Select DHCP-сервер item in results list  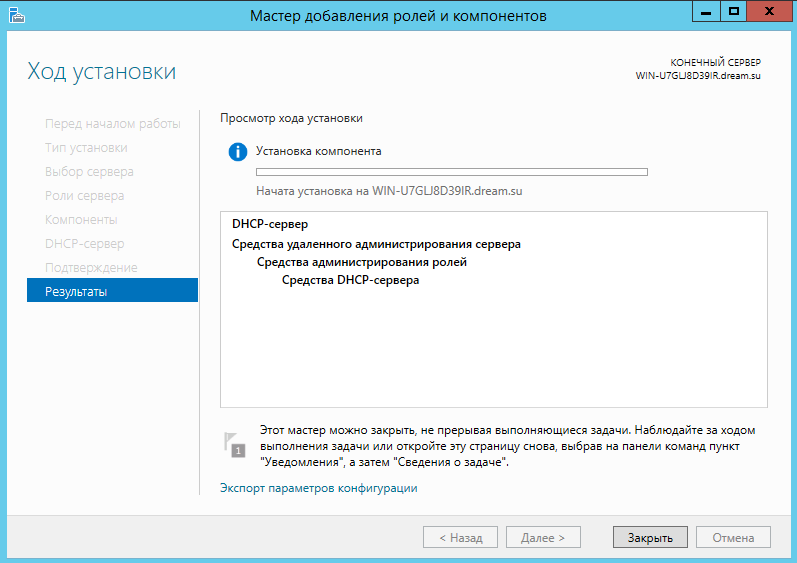click(x=270, y=224)
